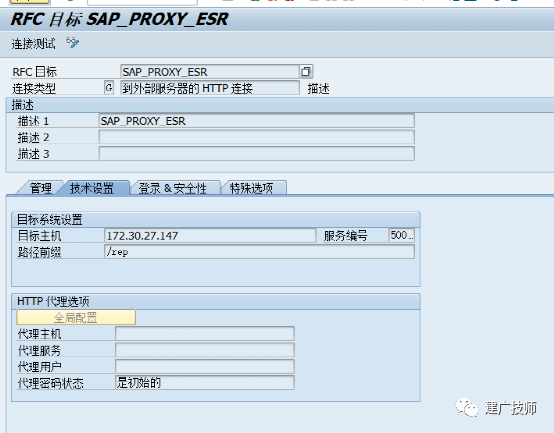
Task: Click the 代理密码状态 label
Action: click(x=51, y=383)
